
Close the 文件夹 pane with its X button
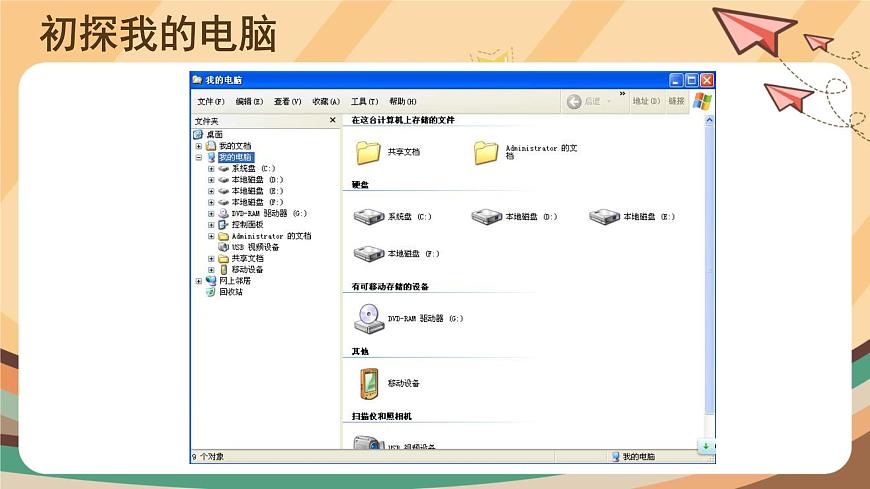[332, 120]
